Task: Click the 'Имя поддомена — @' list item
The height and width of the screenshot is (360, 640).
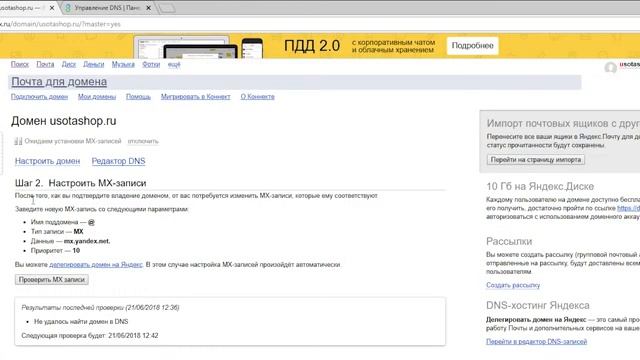Action: (x=62, y=222)
